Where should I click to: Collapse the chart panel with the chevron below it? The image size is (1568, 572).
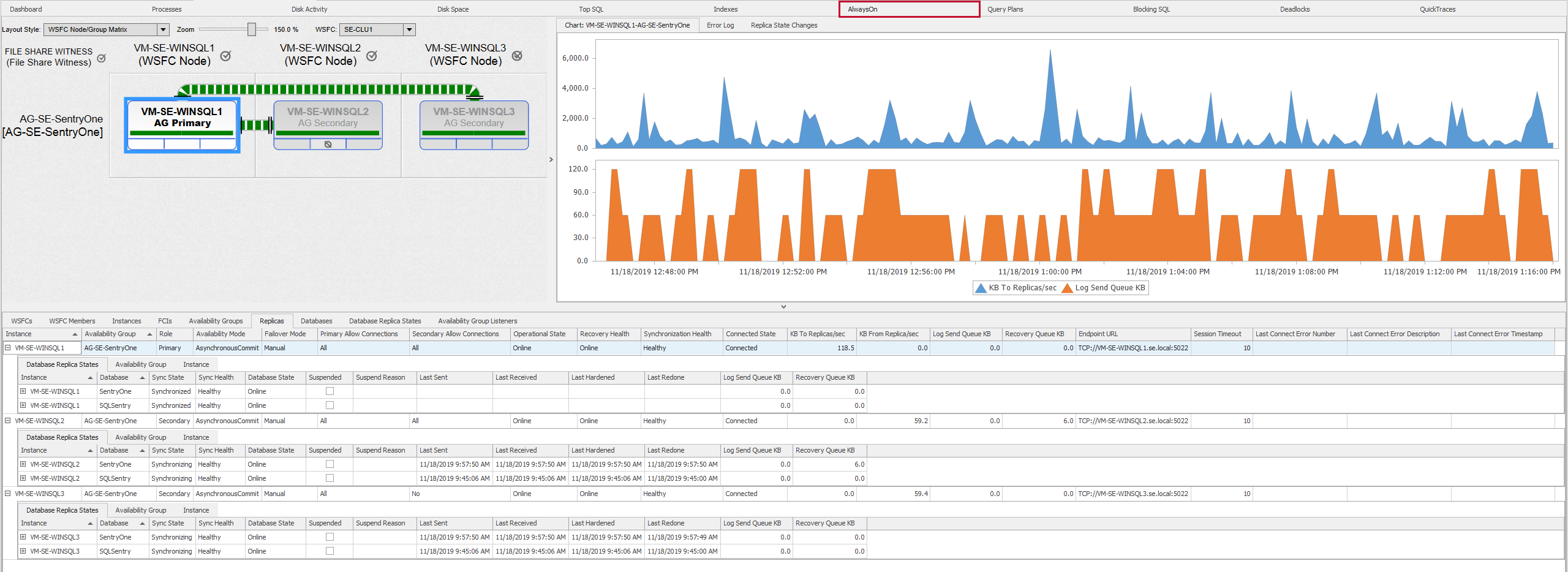(x=783, y=306)
